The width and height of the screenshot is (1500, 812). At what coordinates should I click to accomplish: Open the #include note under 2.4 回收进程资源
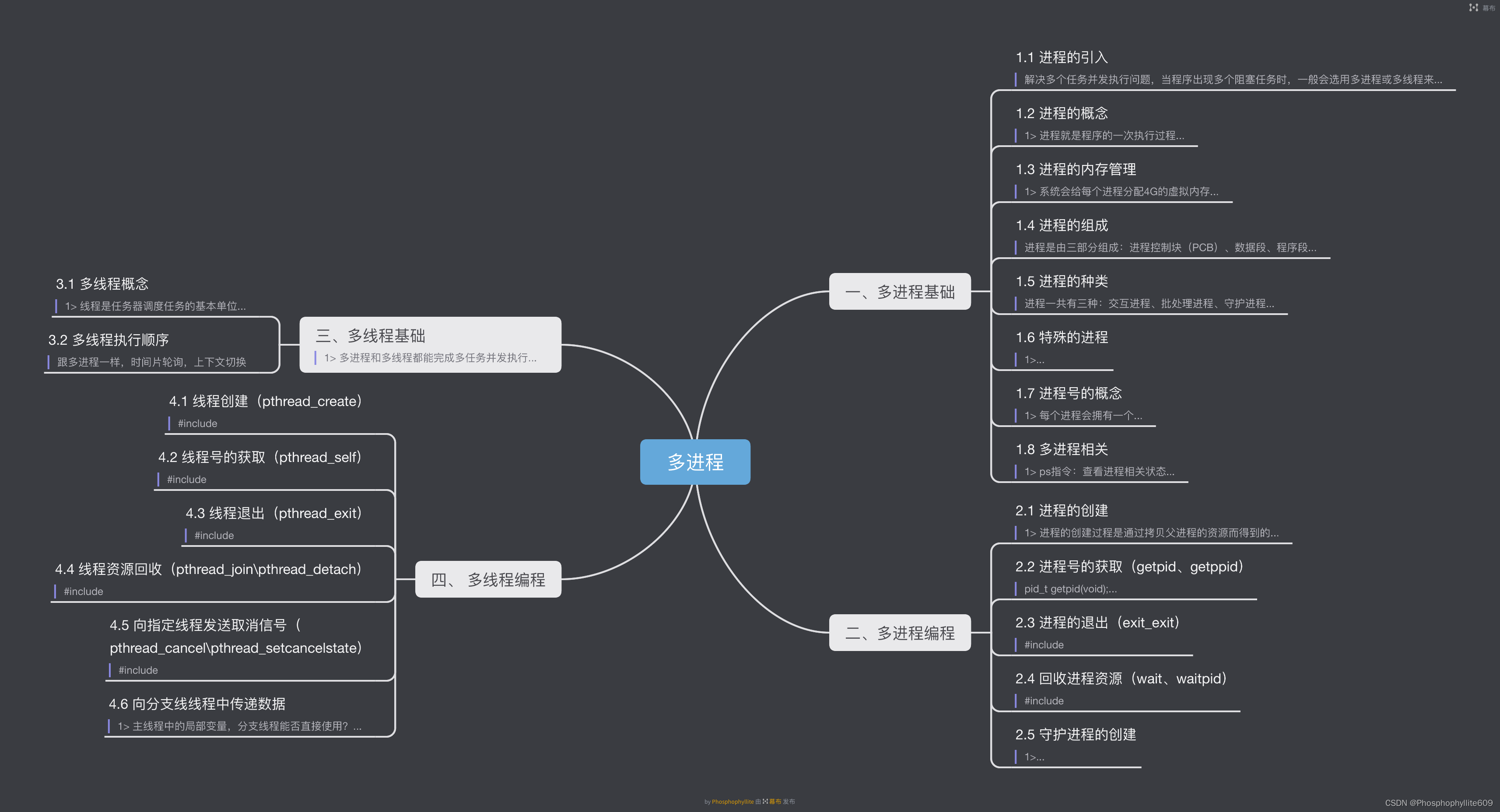click(1044, 701)
